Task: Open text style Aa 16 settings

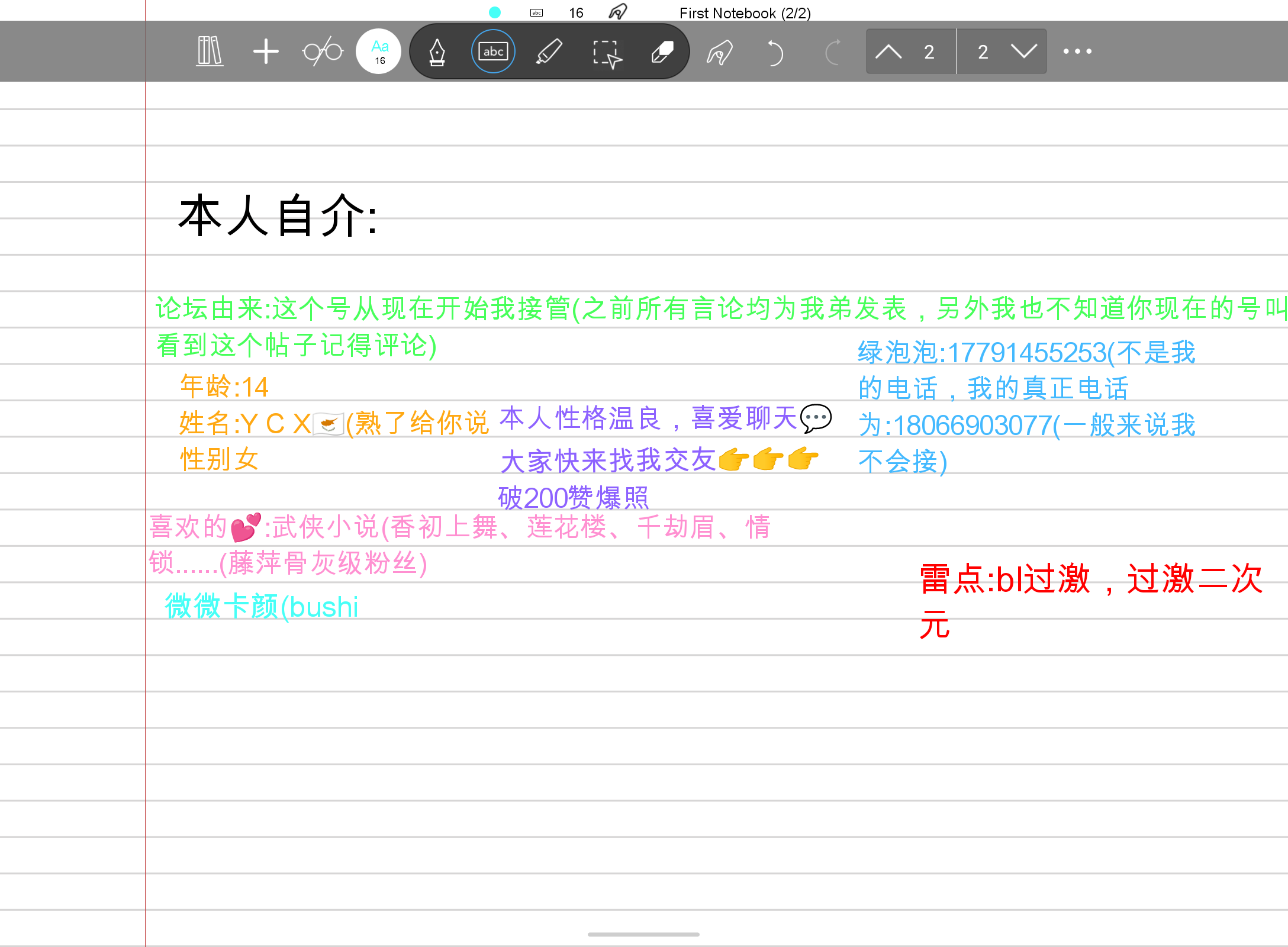Action: [379, 51]
